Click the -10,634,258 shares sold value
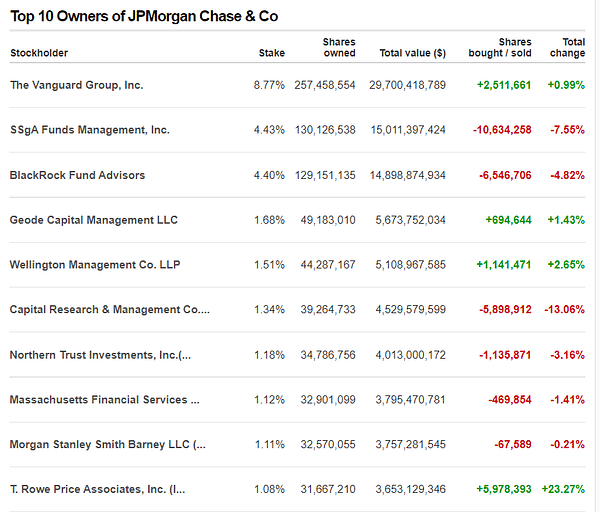Screen dimensions: 600x512 pos(502,130)
